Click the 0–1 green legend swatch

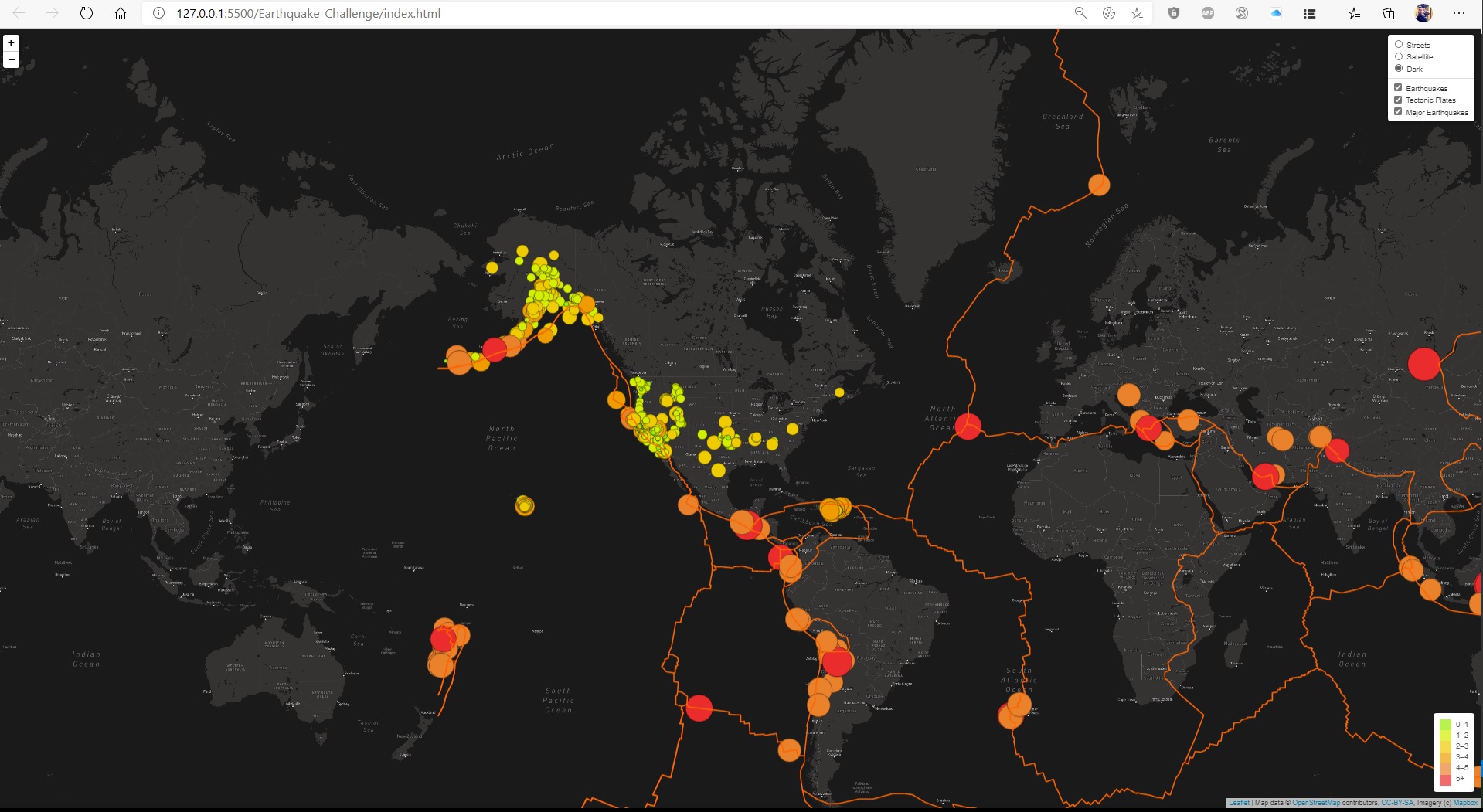[1445, 725]
